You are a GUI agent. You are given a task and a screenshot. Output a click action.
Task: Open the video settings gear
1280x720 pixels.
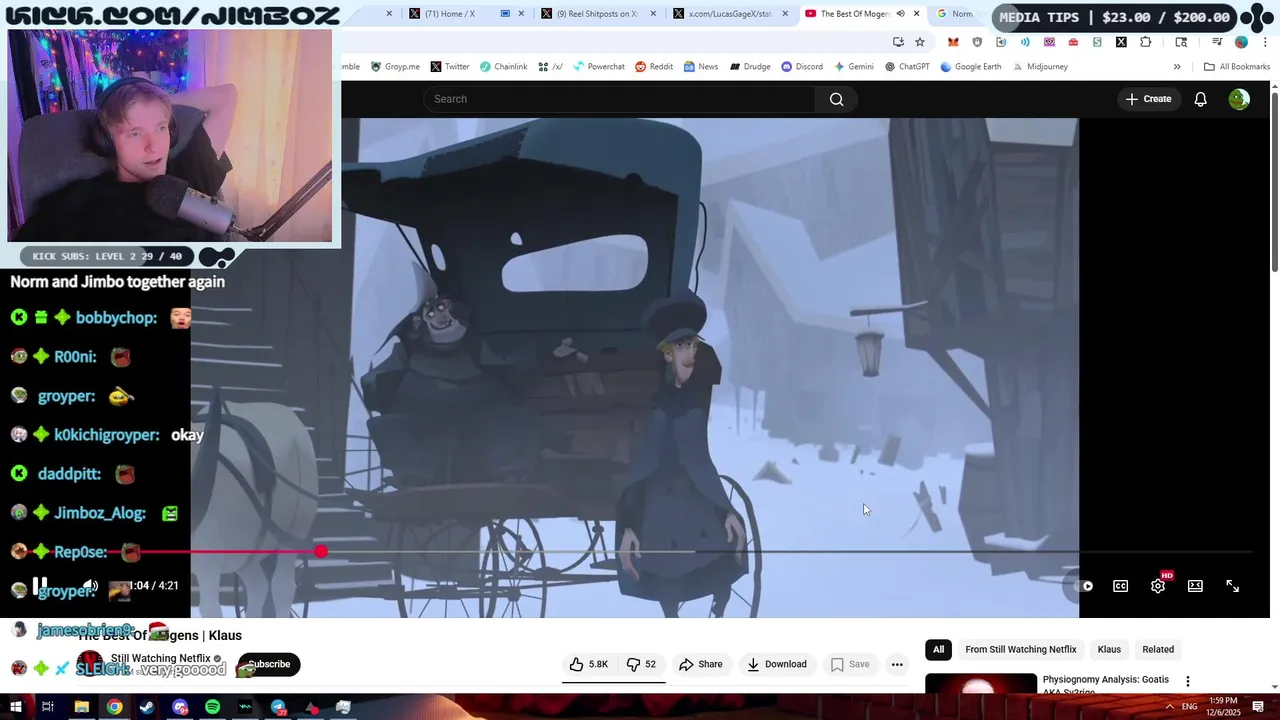click(x=1158, y=586)
